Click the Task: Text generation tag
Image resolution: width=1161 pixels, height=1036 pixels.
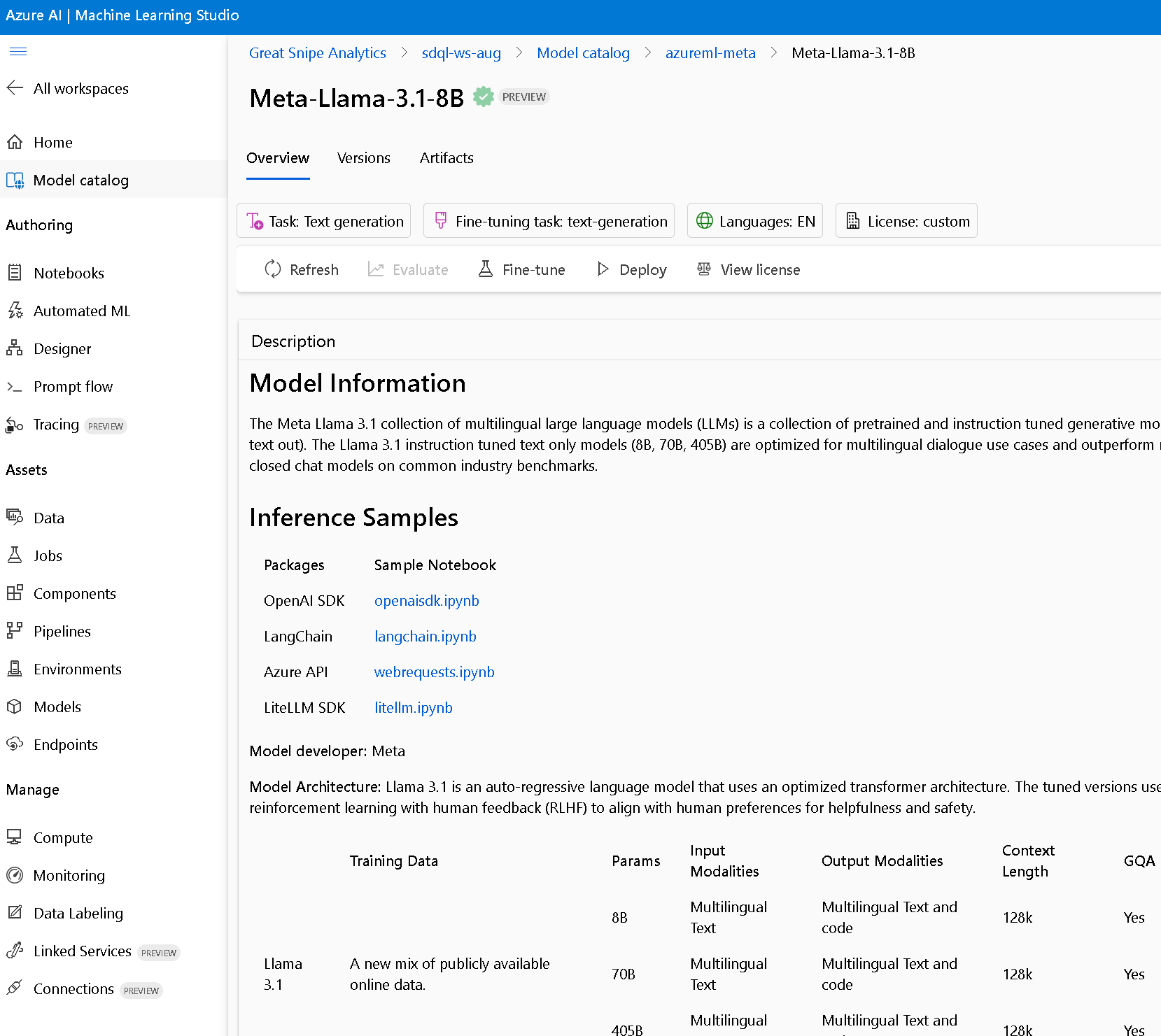[x=324, y=221]
